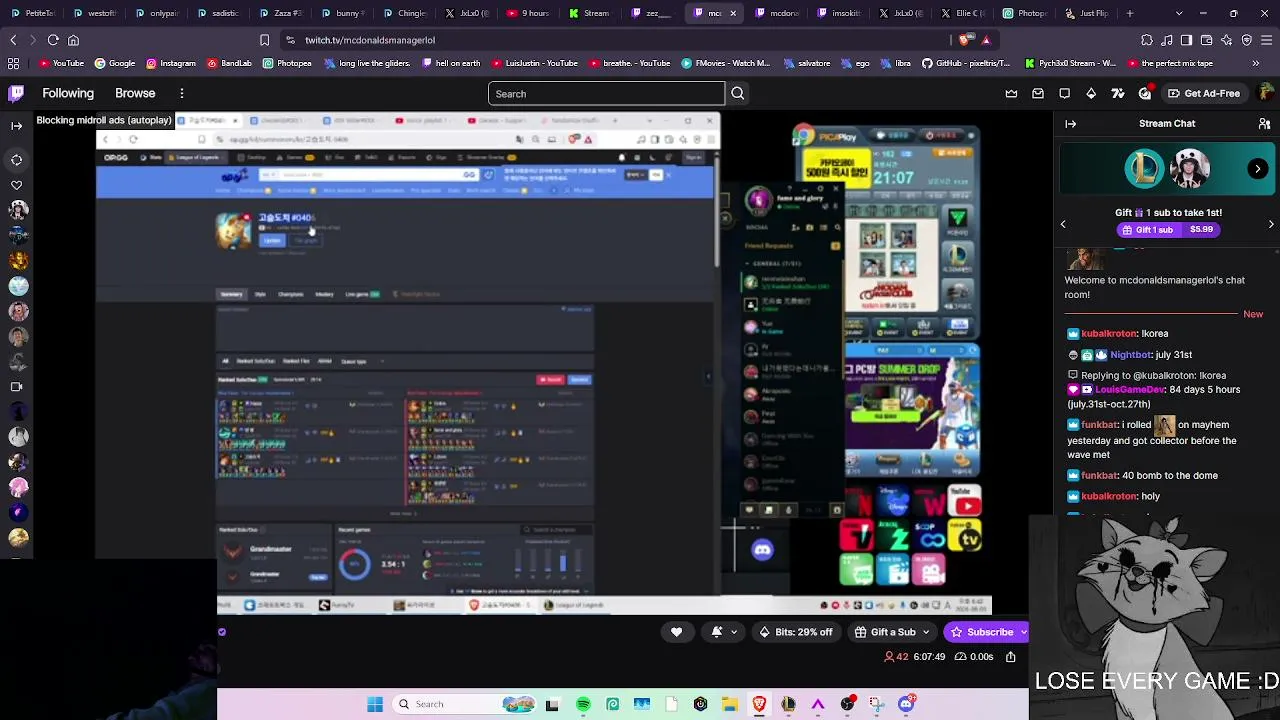Open the Instagram bookmark

(x=171, y=63)
